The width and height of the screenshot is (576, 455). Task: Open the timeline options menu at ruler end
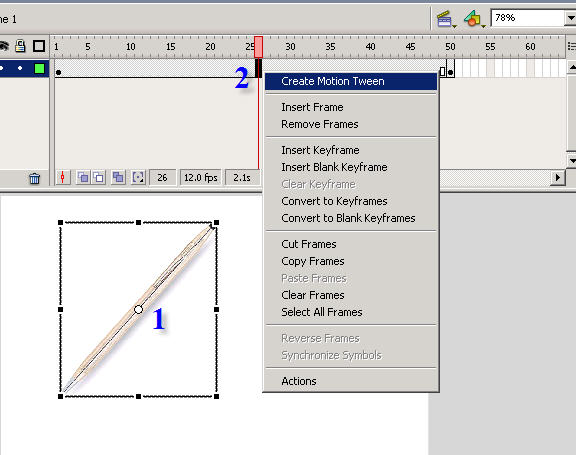tap(571, 46)
